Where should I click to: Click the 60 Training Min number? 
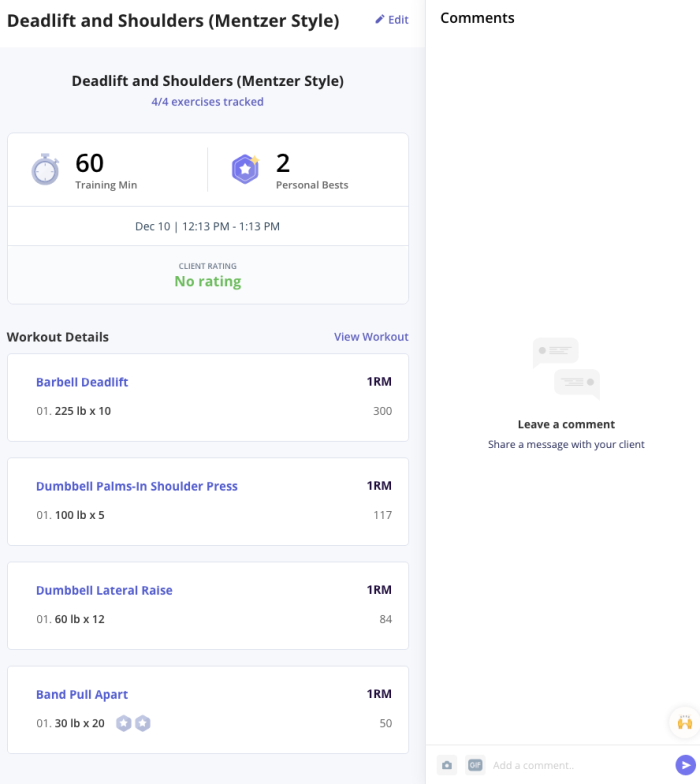[x=90, y=163]
